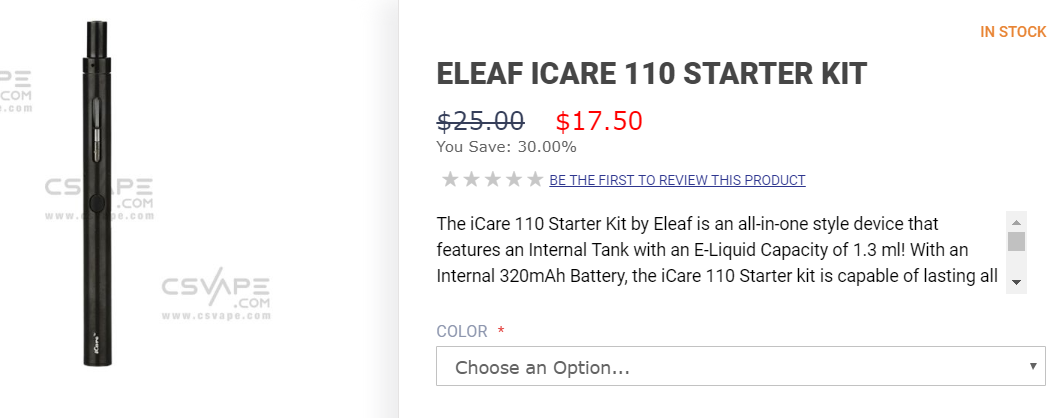Screen dimensions: 1055x418
Task: Click the second rating star
Action: pyautogui.click(x=471, y=180)
